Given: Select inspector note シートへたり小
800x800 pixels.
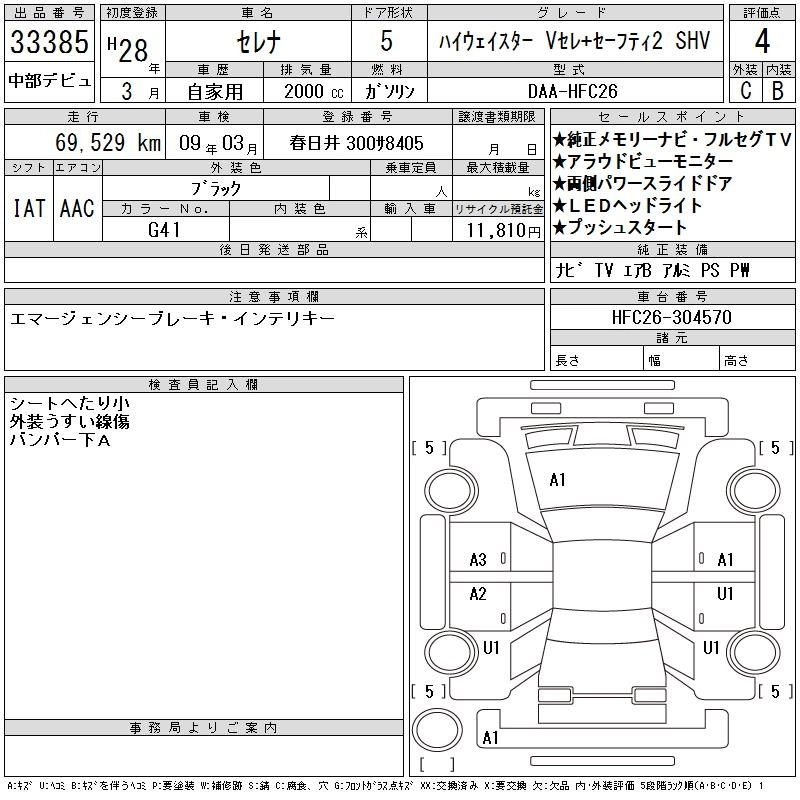Looking at the screenshot, I should click(x=70, y=403).
